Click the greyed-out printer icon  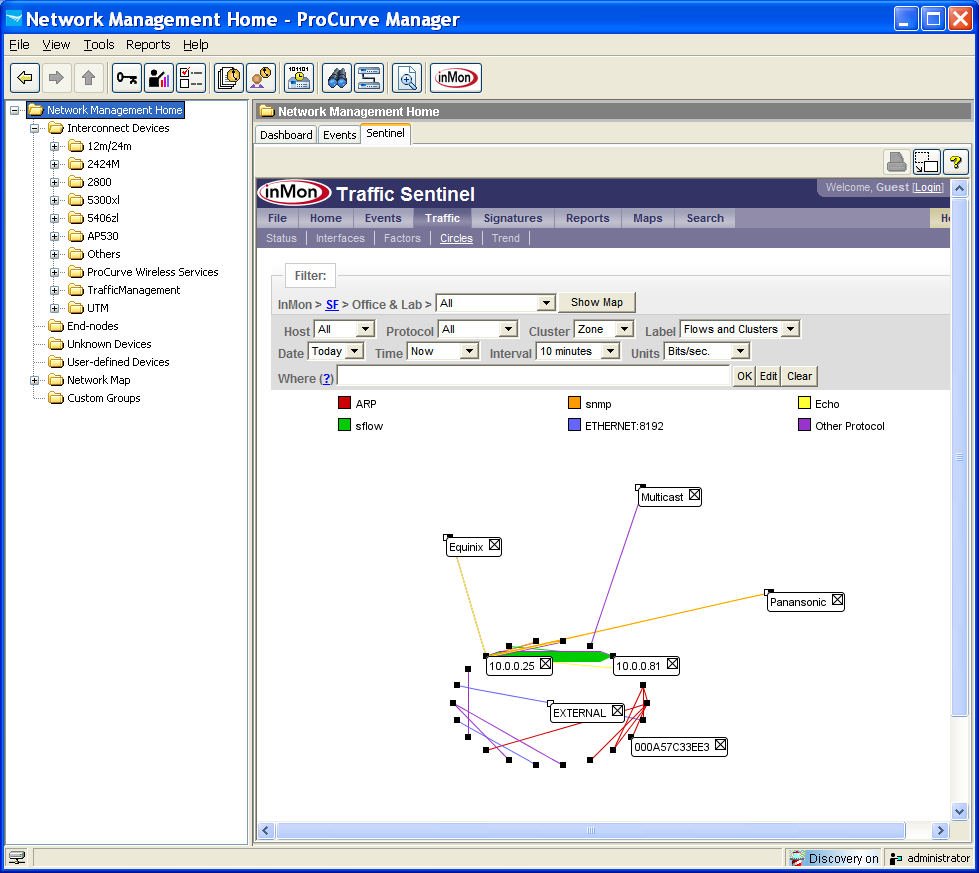[897, 162]
